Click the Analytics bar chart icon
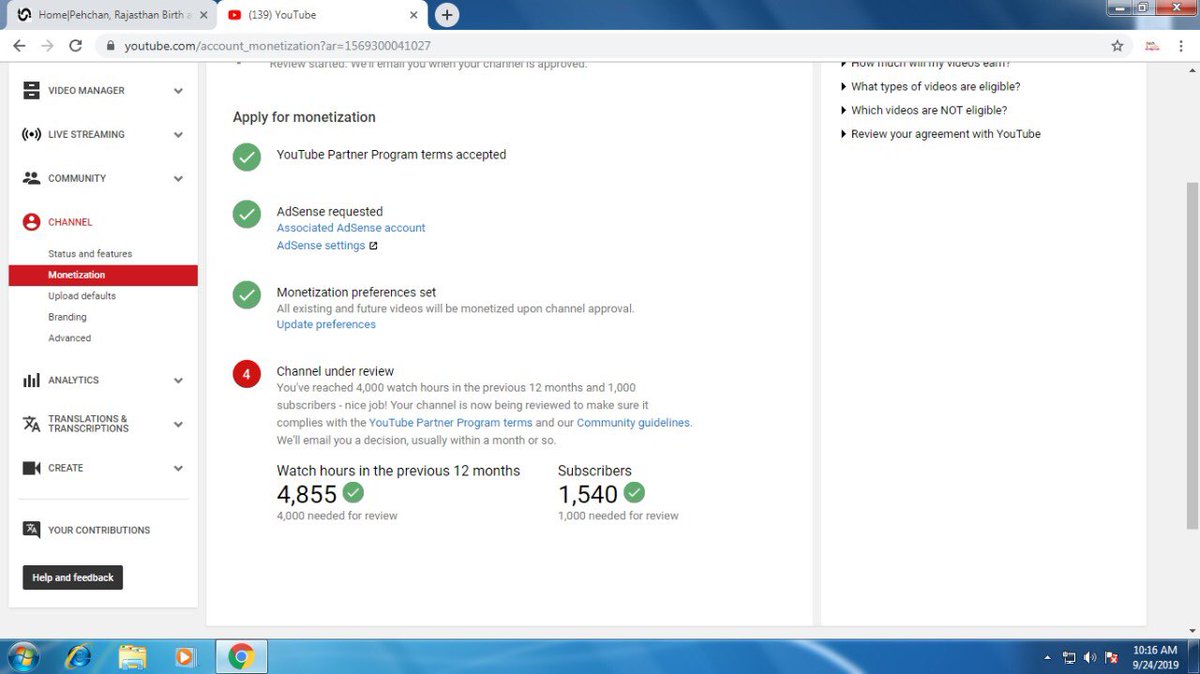 coord(31,380)
